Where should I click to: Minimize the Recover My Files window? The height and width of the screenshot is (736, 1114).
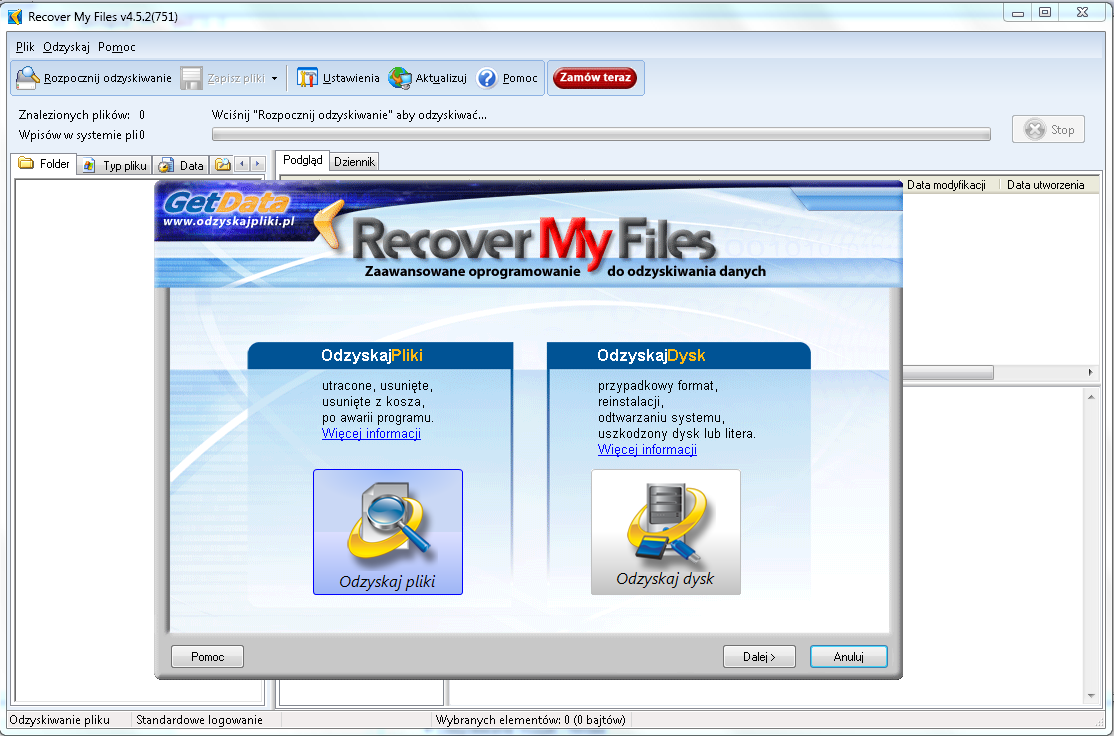coord(1018,12)
